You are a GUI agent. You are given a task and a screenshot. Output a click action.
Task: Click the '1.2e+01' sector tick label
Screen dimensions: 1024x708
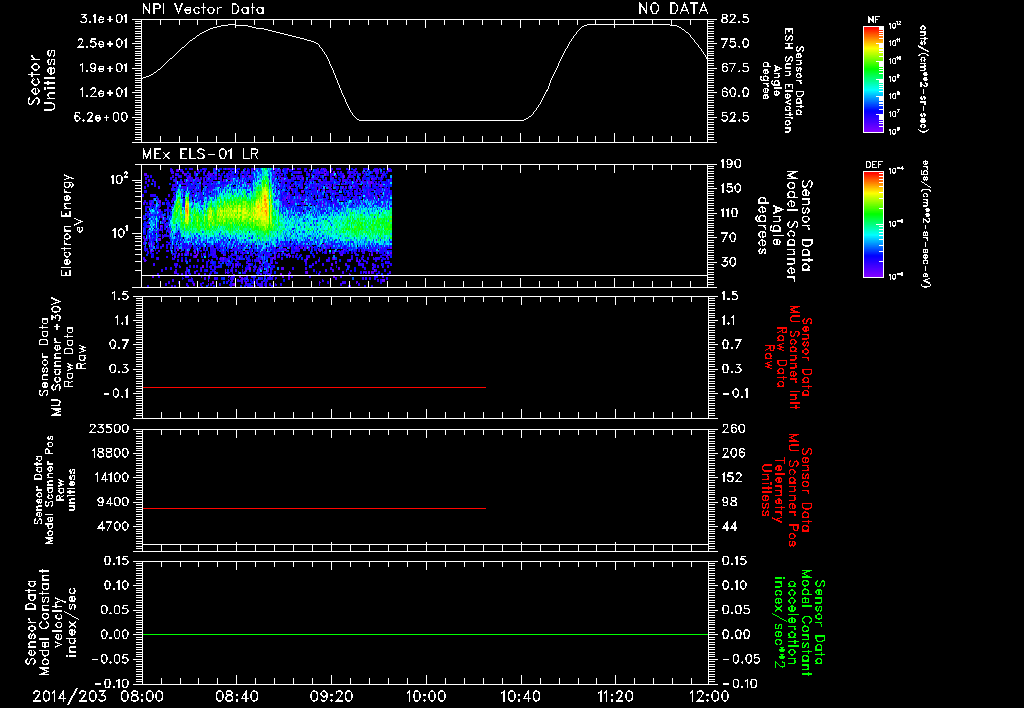[104, 93]
